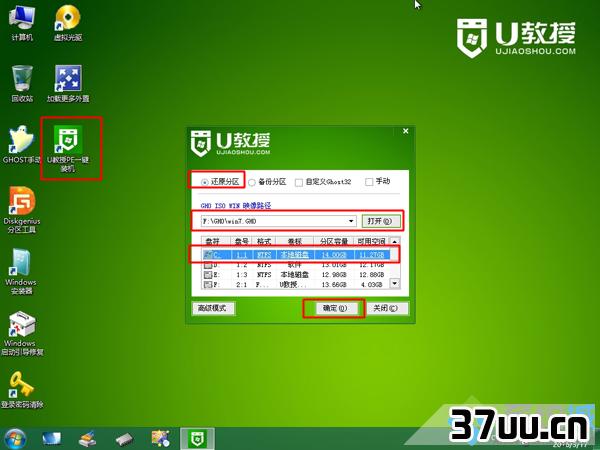The width and height of the screenshot is (600, 450).
Task: Click the 确定(O) button
Action: pyautogui.click(x=336, y=308)
